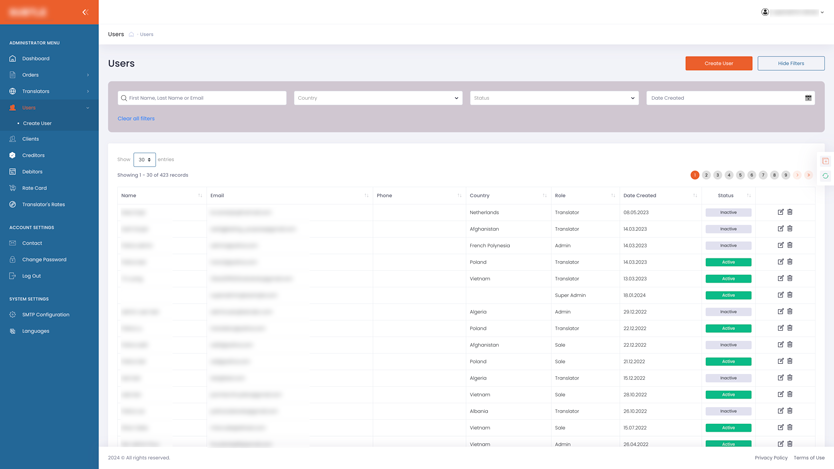
Task: Click edit icon for the Netherlands user
Action: click(780, 212)
